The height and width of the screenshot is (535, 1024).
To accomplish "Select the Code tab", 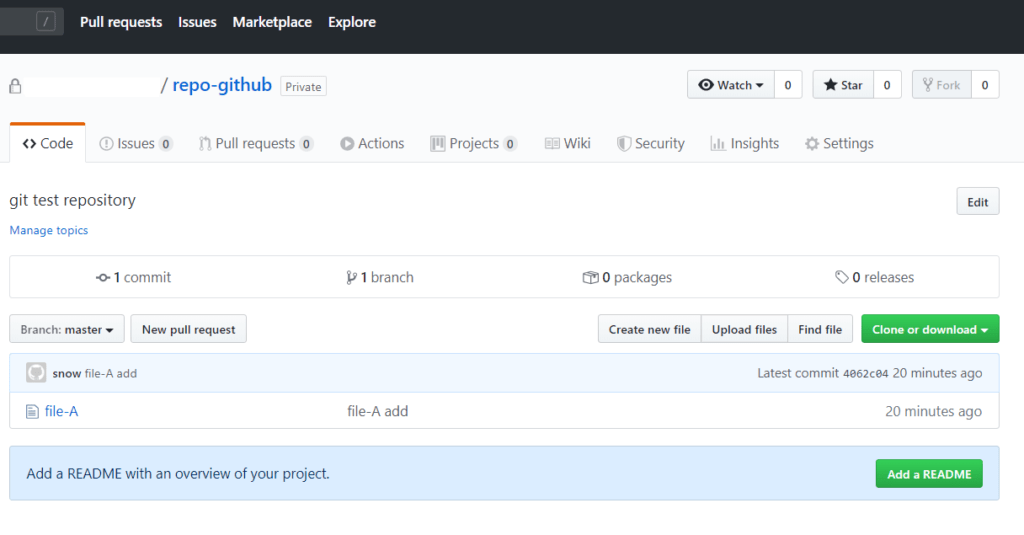I will coord(48,143).
